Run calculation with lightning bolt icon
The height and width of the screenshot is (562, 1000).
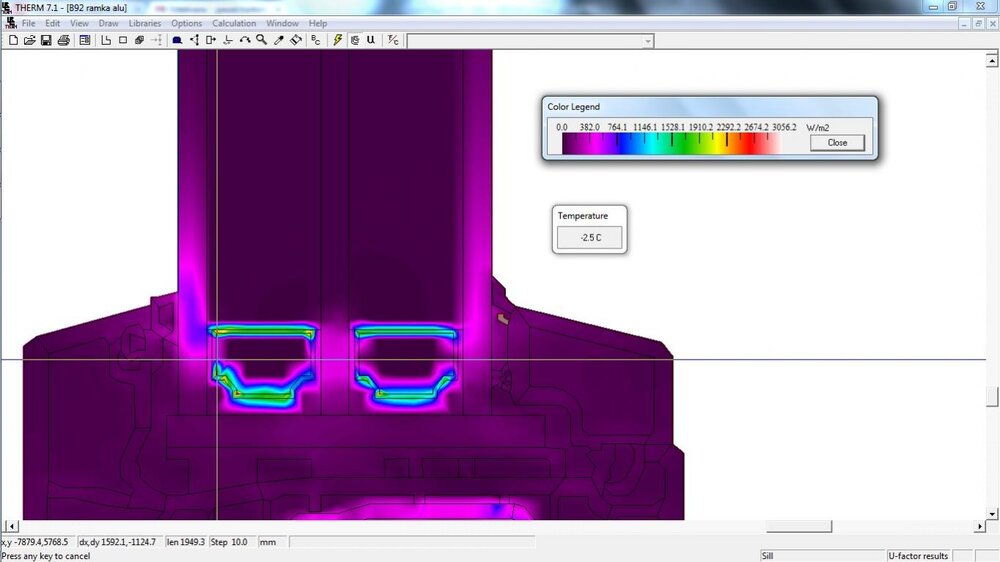[x=338, y=41]
